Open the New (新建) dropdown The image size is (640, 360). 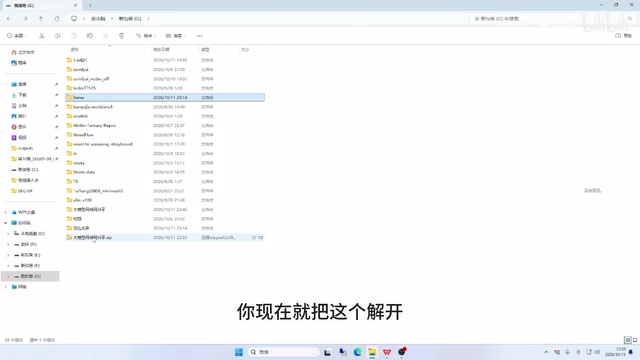pos(17,36)
